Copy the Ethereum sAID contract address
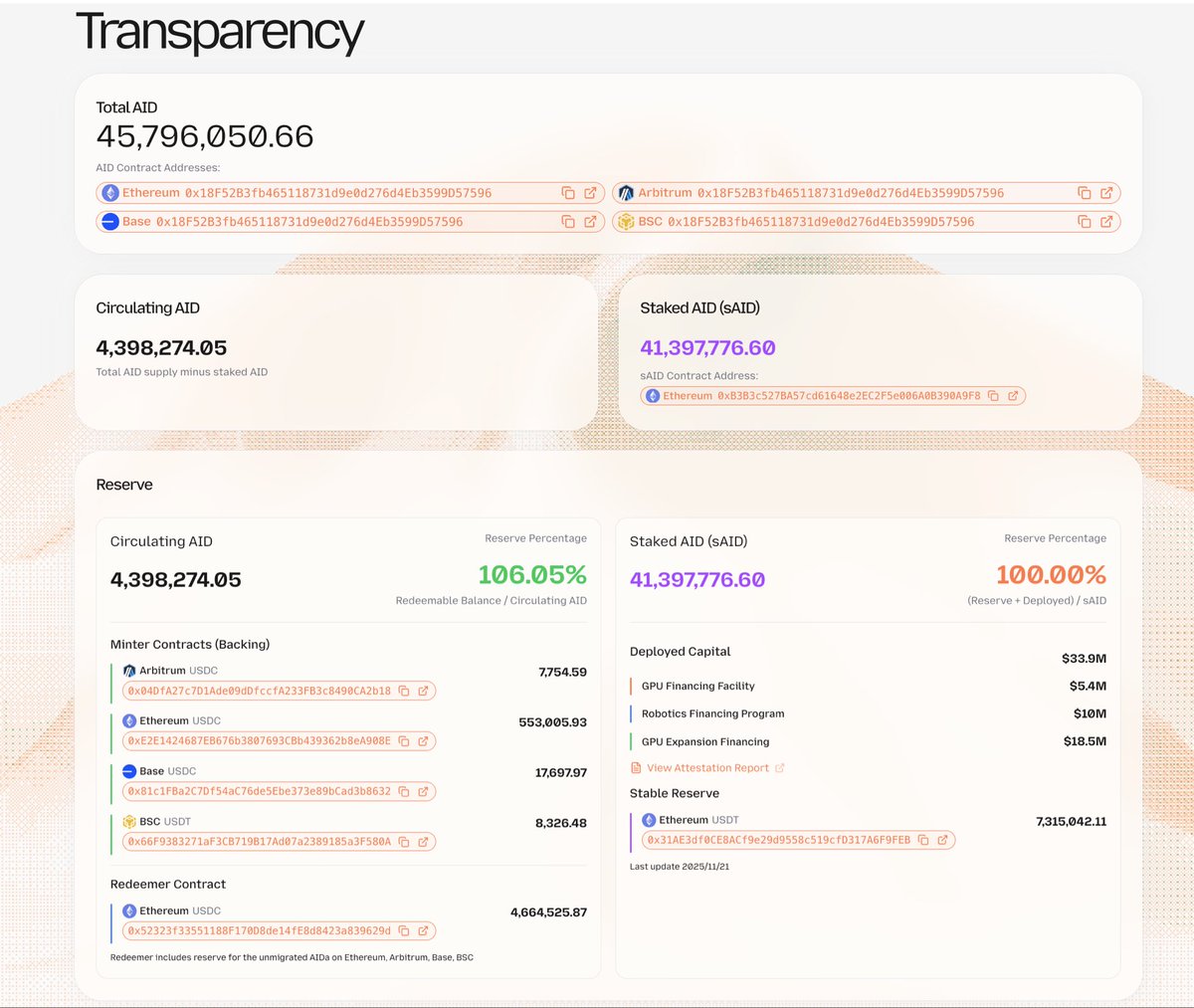 tap(993, 395)
